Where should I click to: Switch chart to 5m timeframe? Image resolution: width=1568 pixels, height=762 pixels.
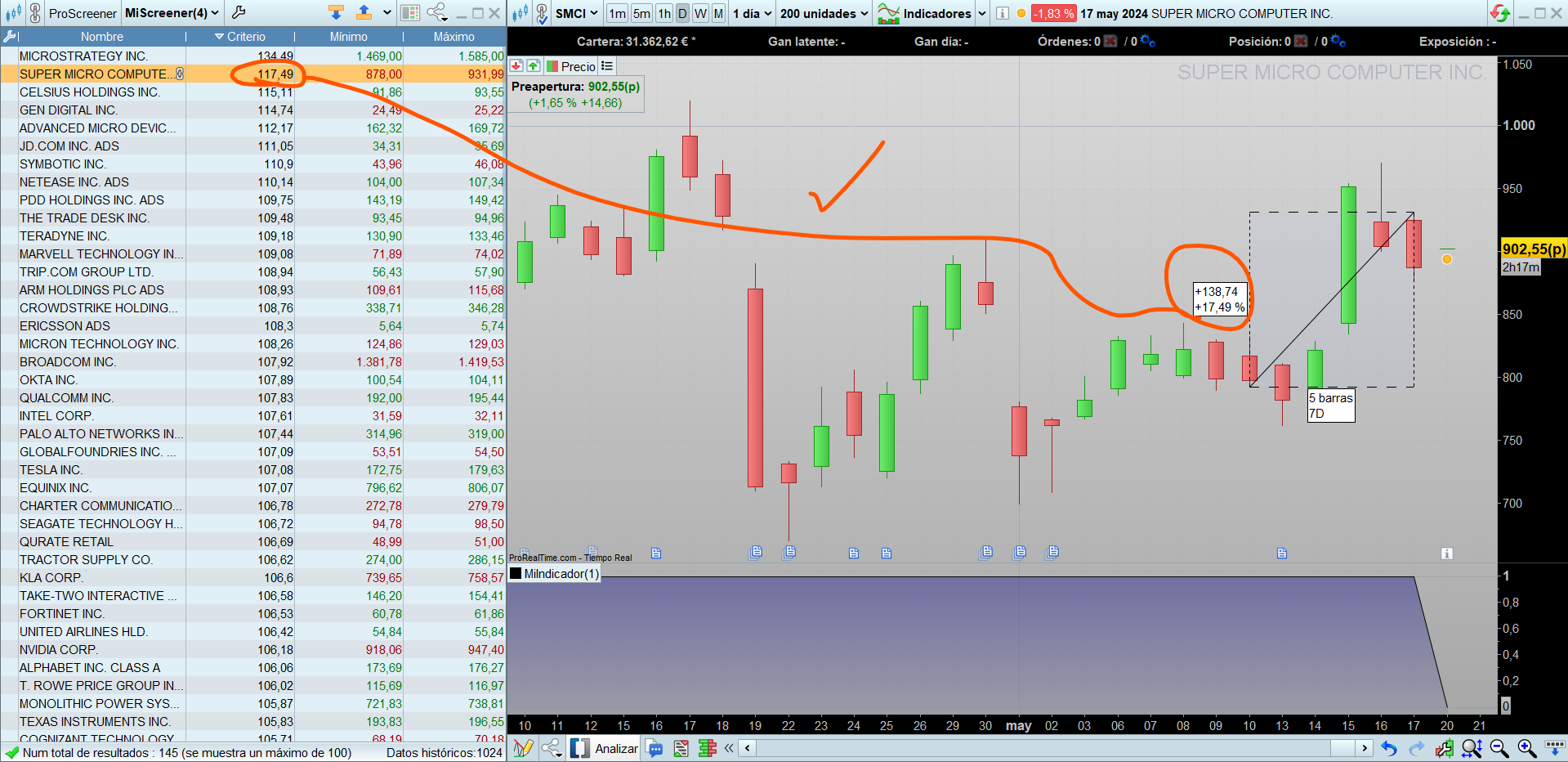[642, 14]
